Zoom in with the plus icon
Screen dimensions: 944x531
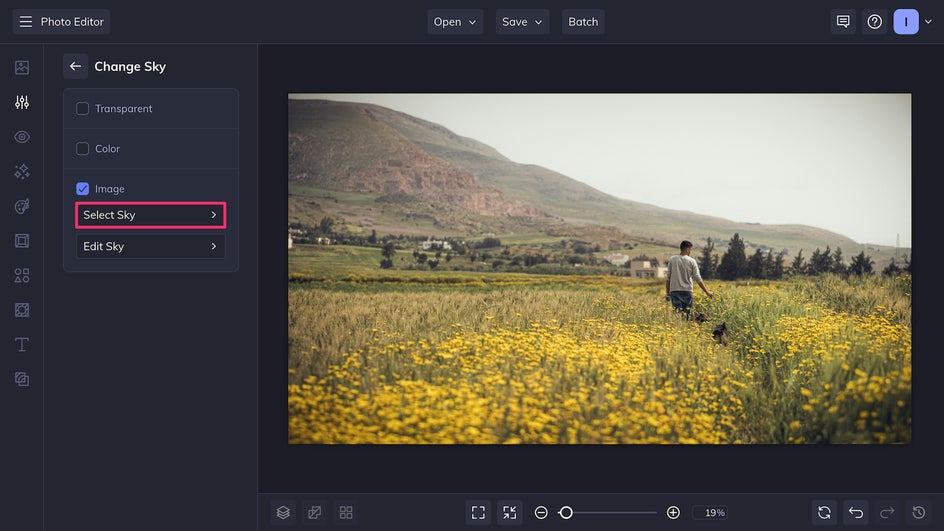pyautogui.click(x=673, y=512)
